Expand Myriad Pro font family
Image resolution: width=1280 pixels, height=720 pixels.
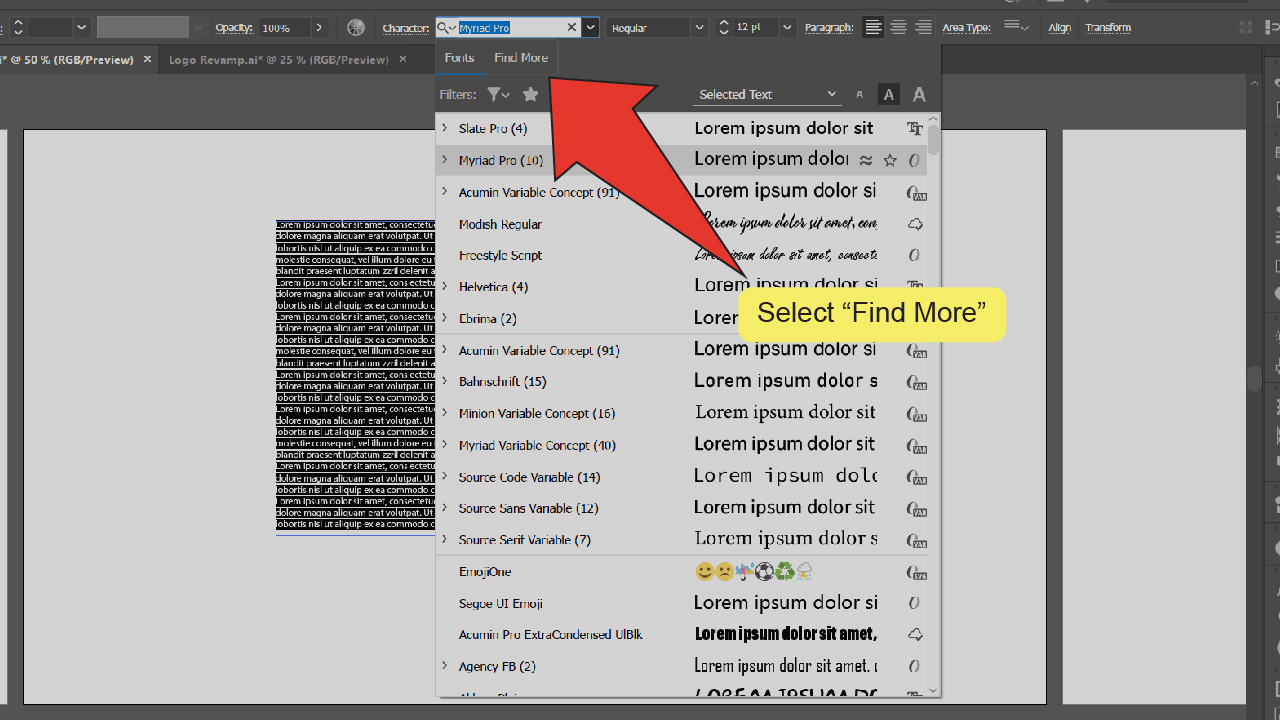tap(445, 160)
